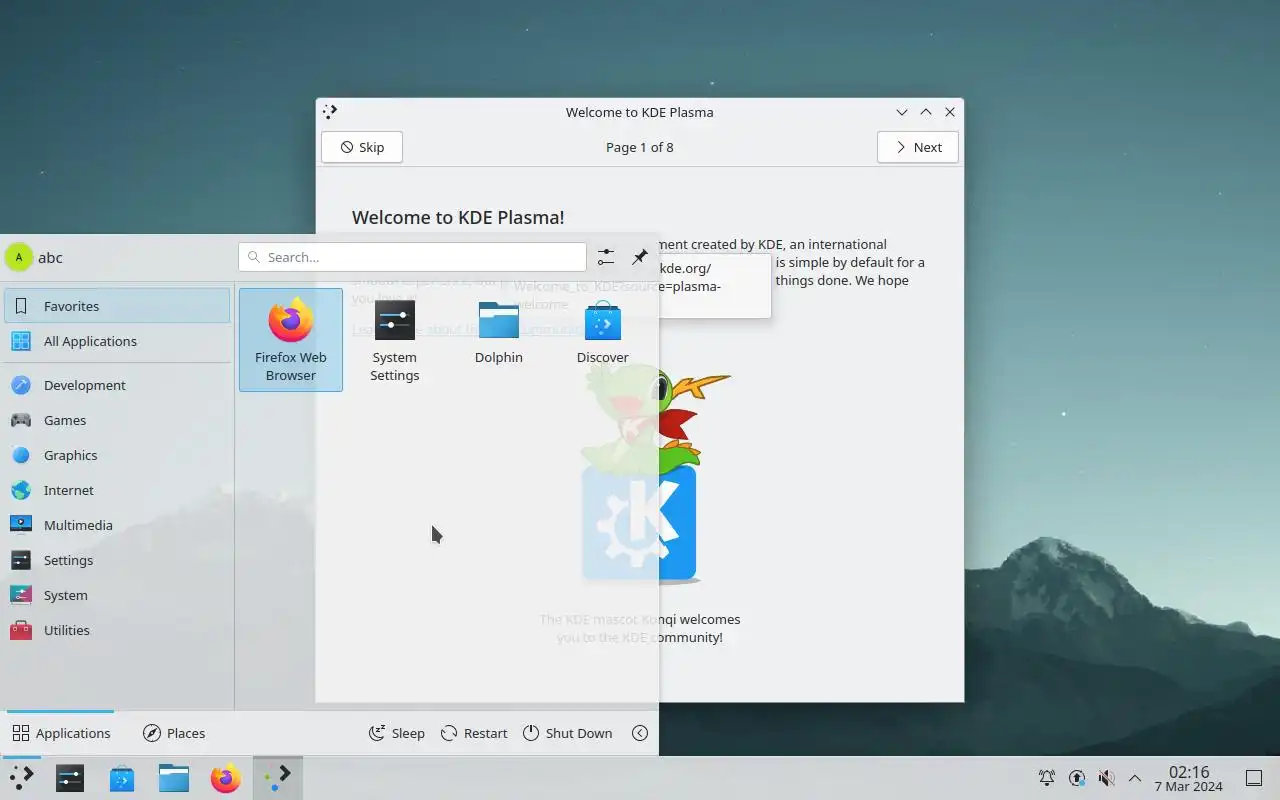1280x800 pixels.
Task: Open the Graphics category
Action: pyautogui.click(x=117, y=455)
